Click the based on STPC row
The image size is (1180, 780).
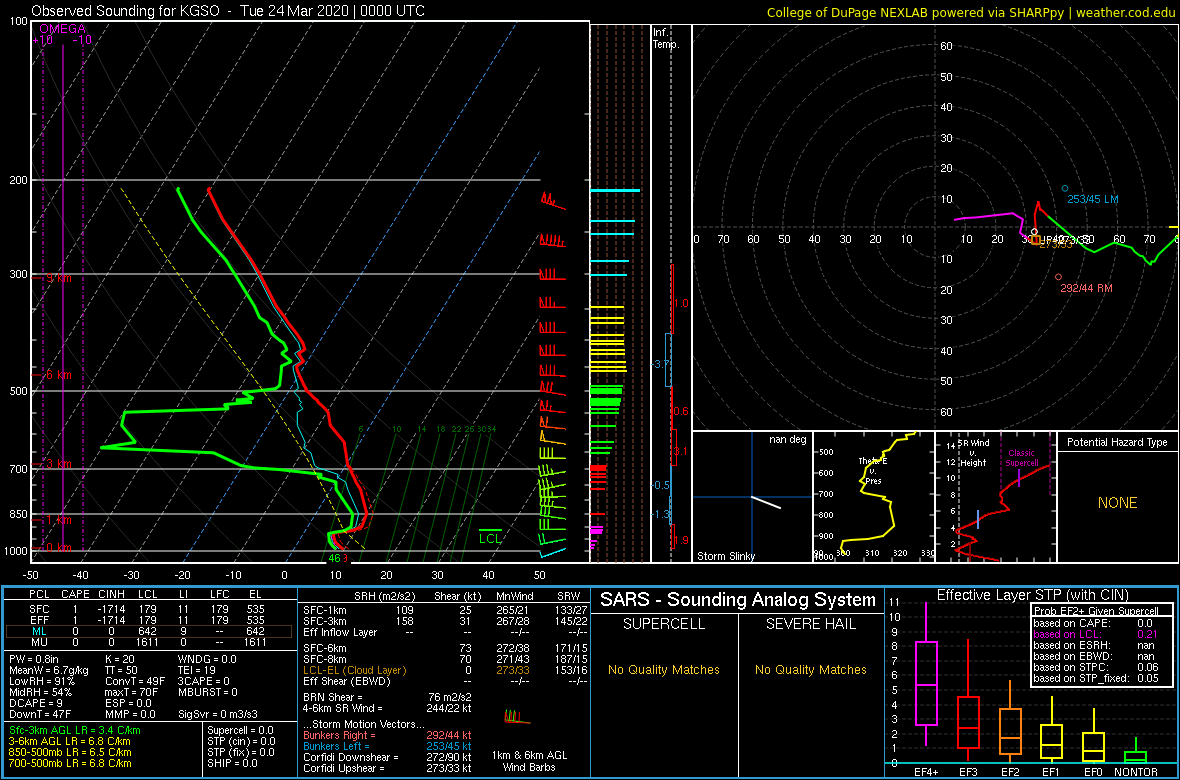pyautogui.click(x=1100, y=668)
